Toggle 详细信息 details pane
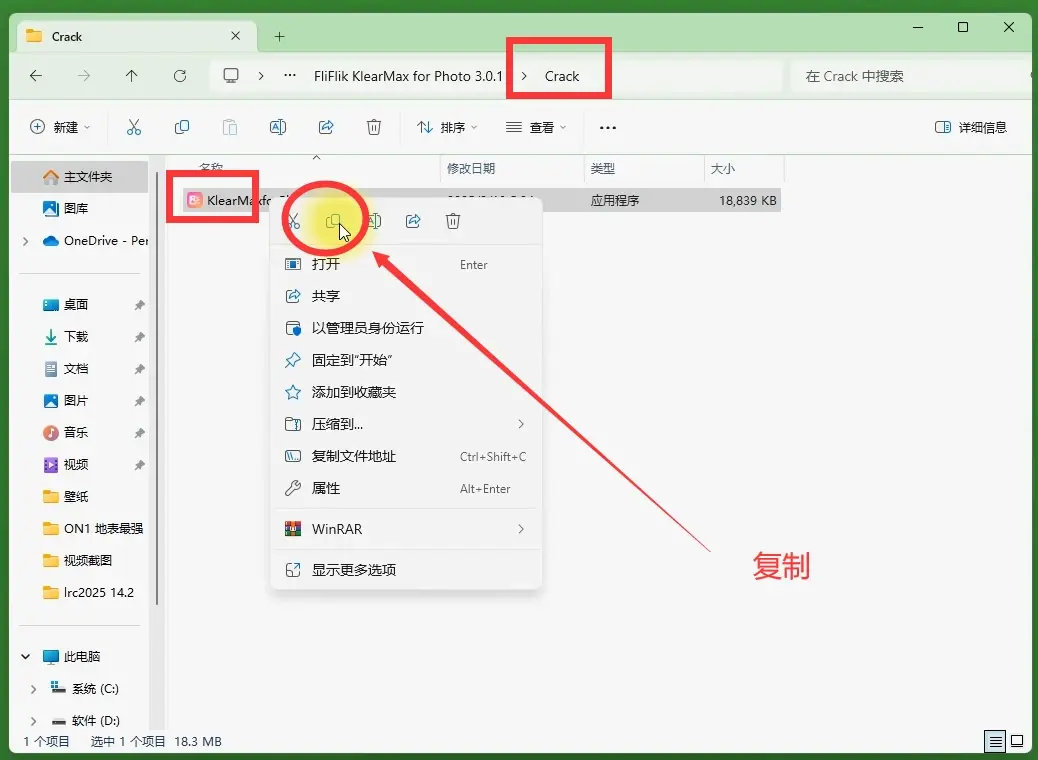This screenshot has height=760, width=1038. pos(970,127)
